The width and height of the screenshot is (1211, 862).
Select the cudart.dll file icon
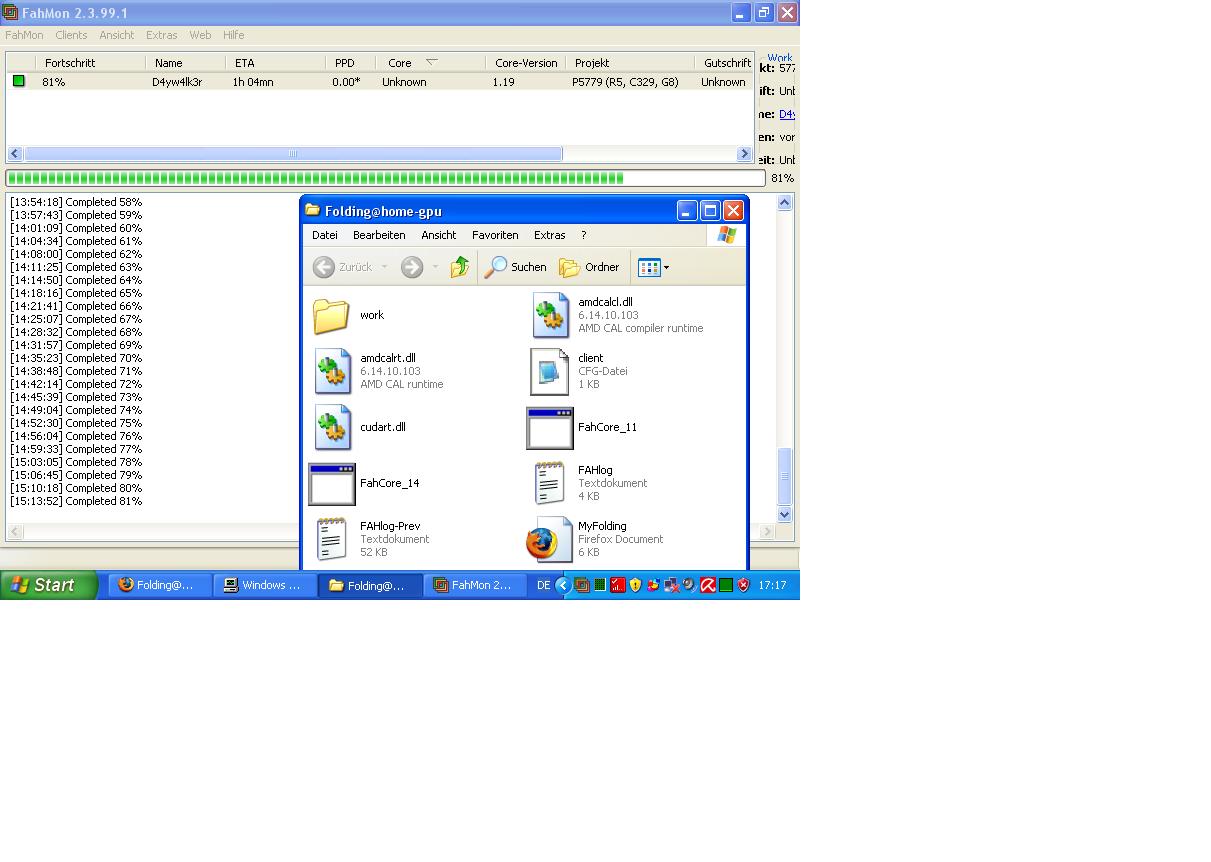click(332, 427)
